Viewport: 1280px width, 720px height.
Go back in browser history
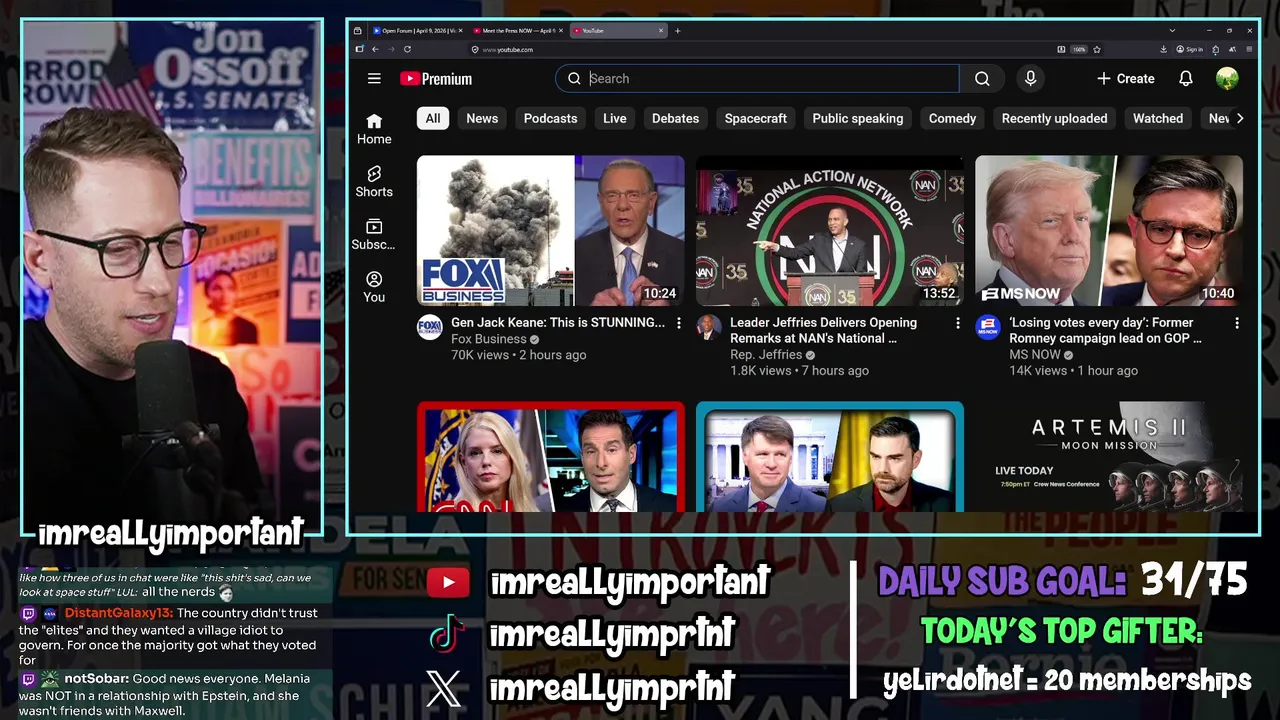tap(375, 49)
